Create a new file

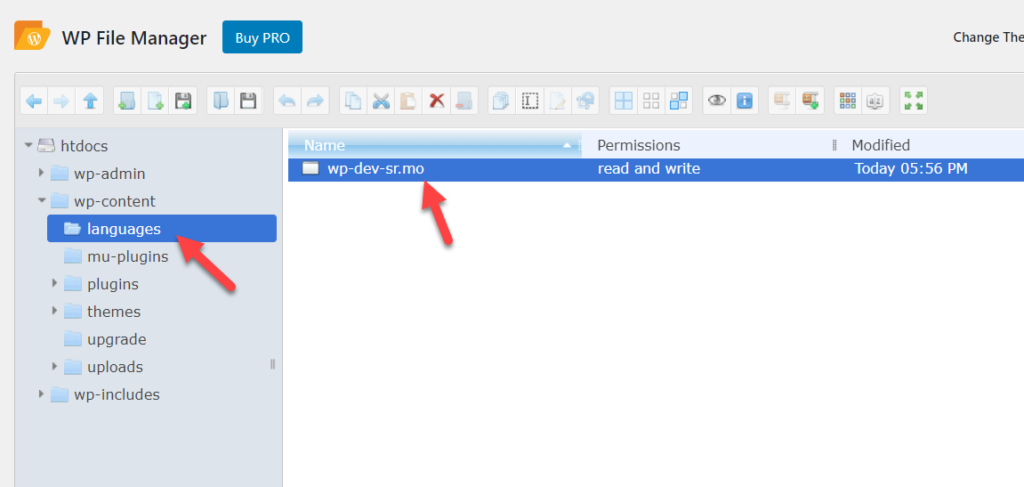155,101
